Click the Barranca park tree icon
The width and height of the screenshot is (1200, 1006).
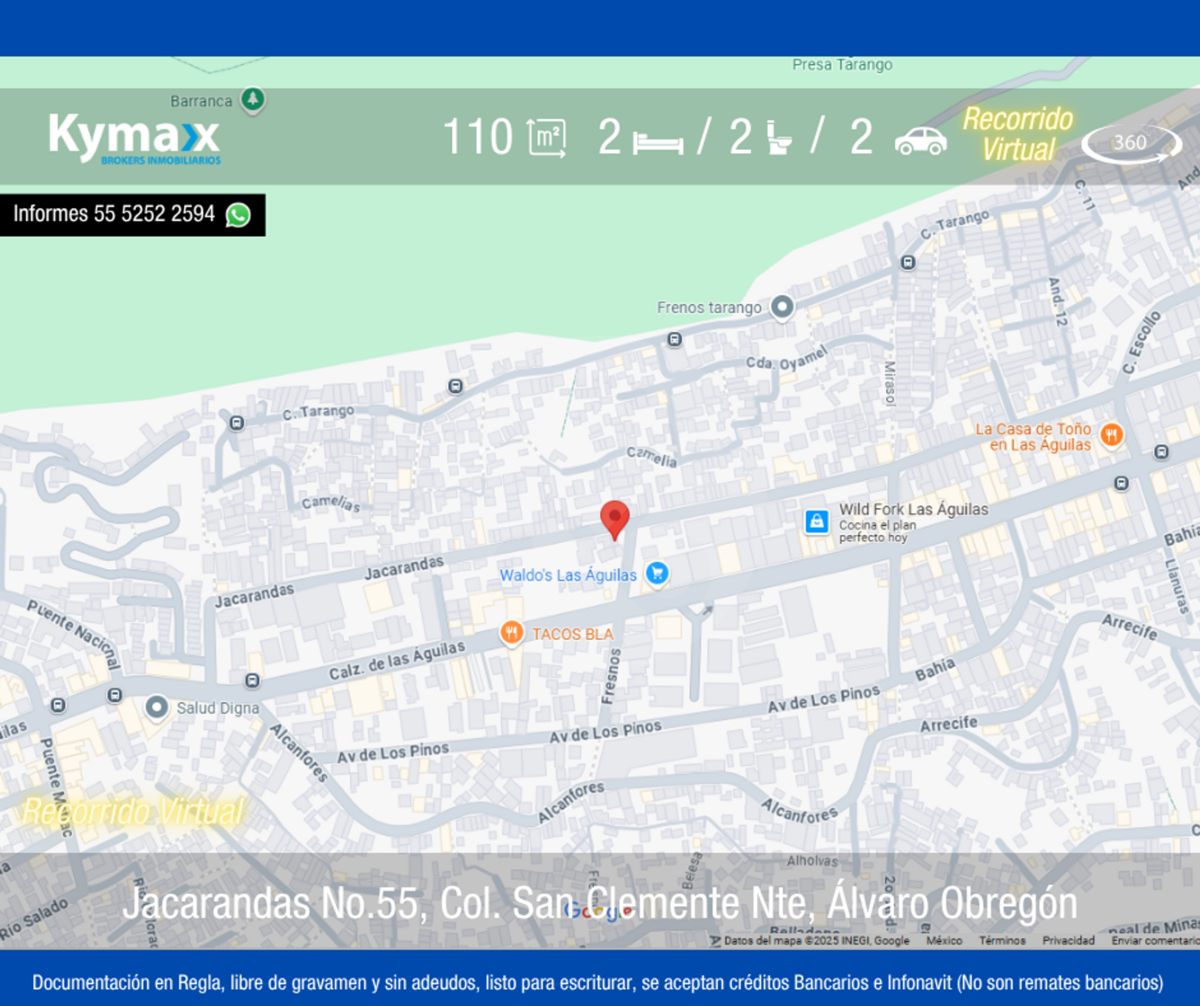254,99
